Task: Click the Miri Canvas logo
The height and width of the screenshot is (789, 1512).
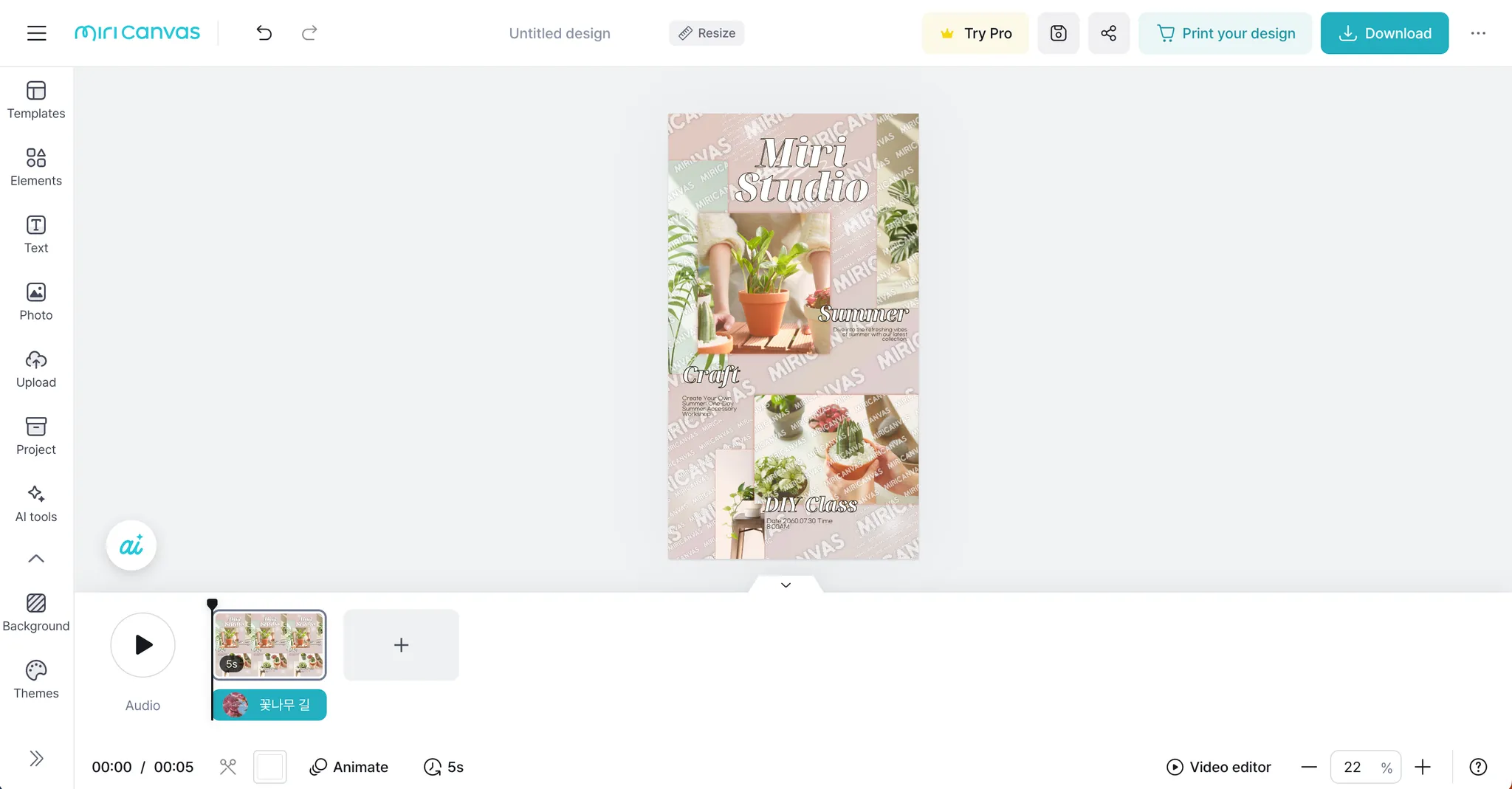Action: [x=137, y=33]
